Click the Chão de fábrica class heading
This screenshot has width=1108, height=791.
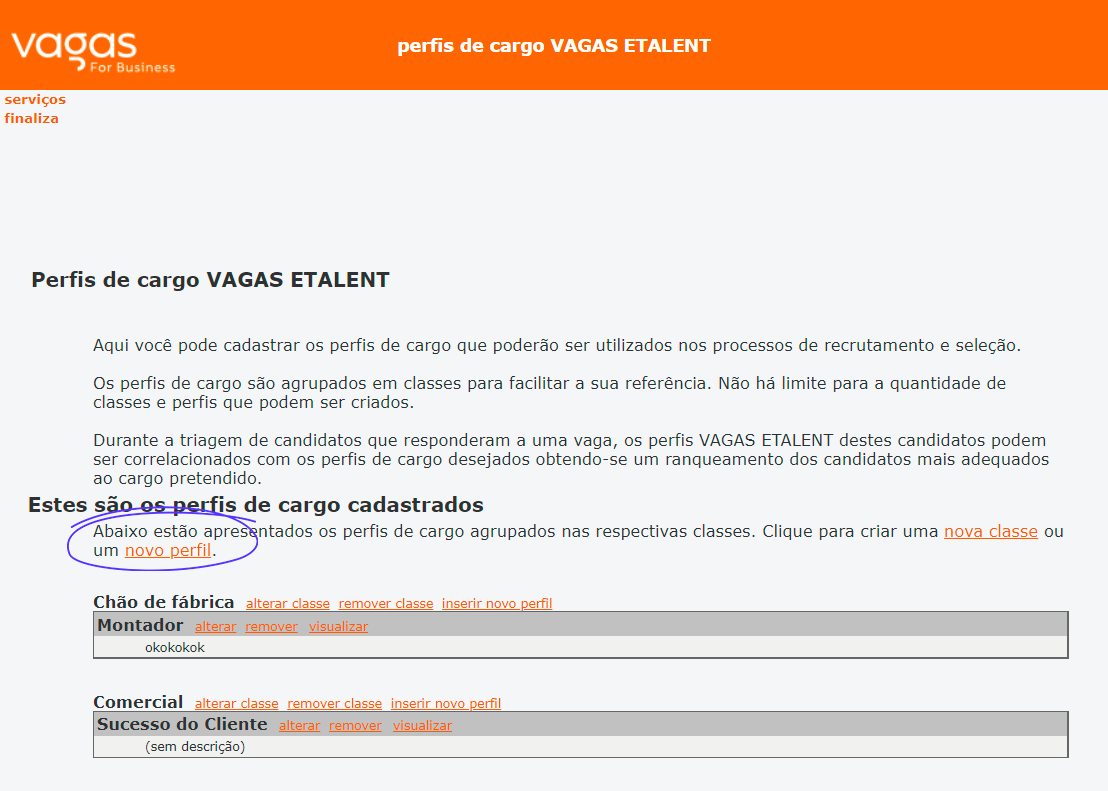pyautogui.click(x=164, y=602)
